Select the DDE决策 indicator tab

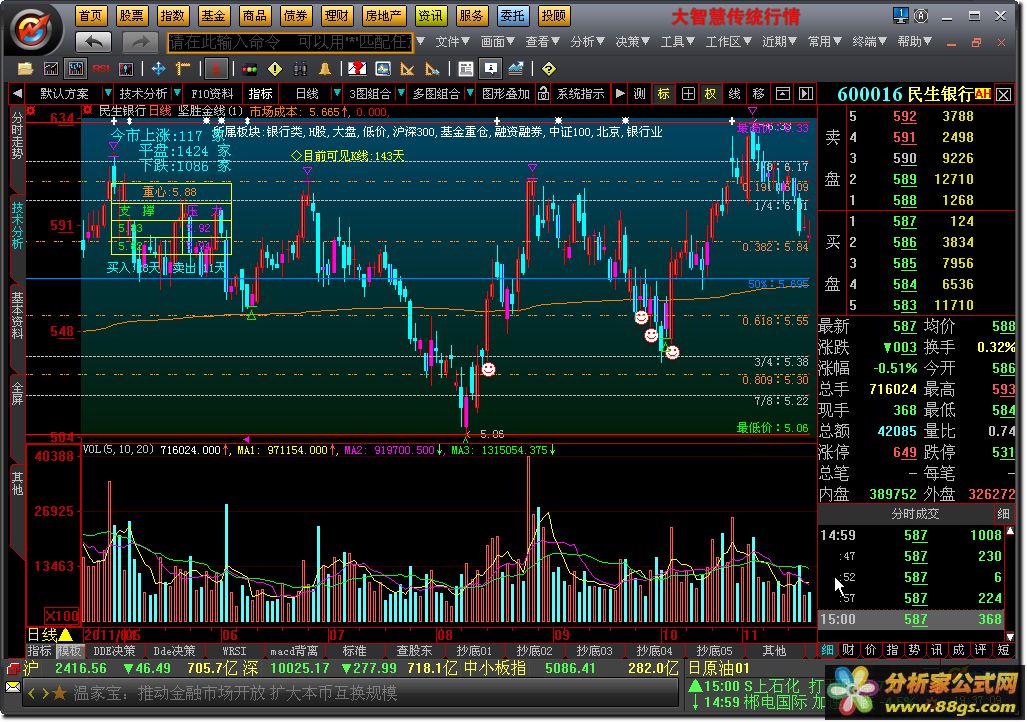[x=114, y=651]
